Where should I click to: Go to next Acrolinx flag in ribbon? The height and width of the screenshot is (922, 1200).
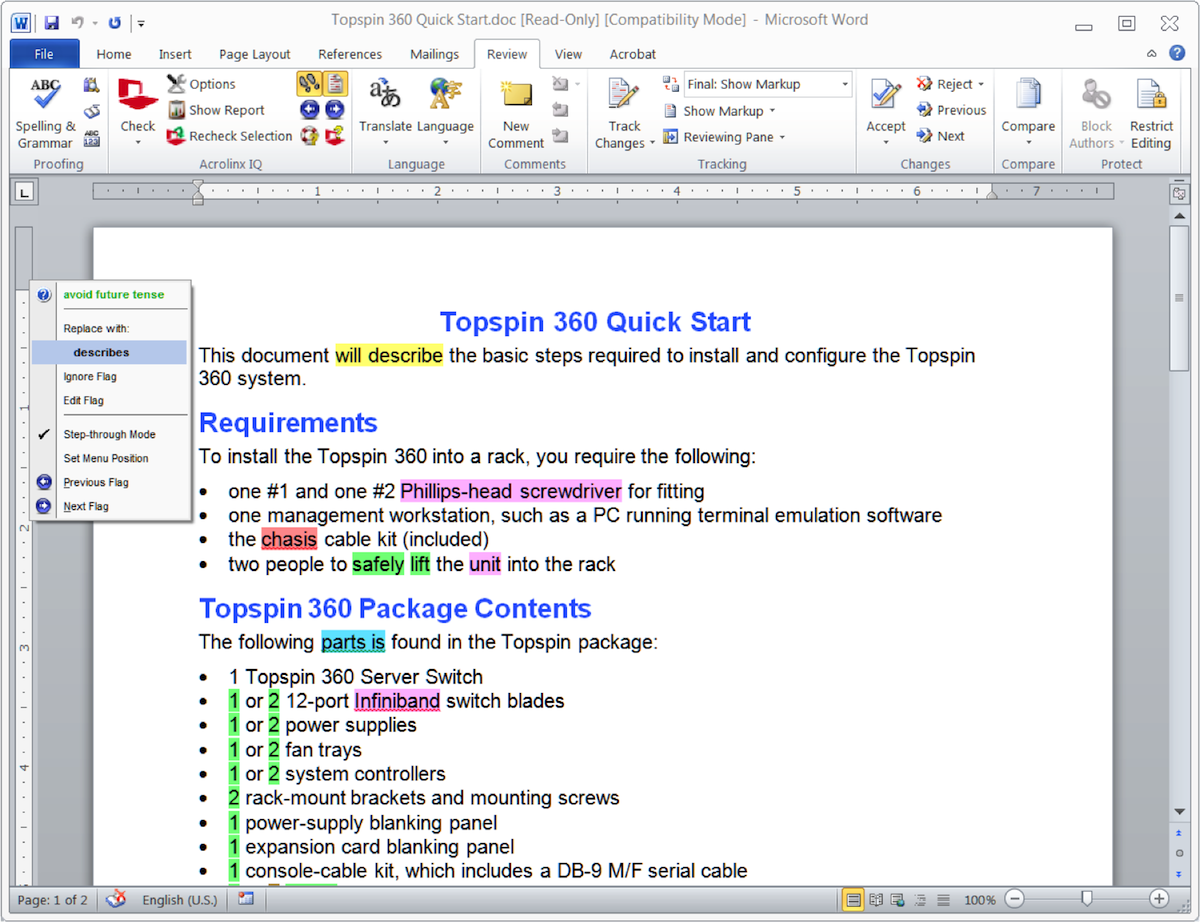tap(335, 110)
